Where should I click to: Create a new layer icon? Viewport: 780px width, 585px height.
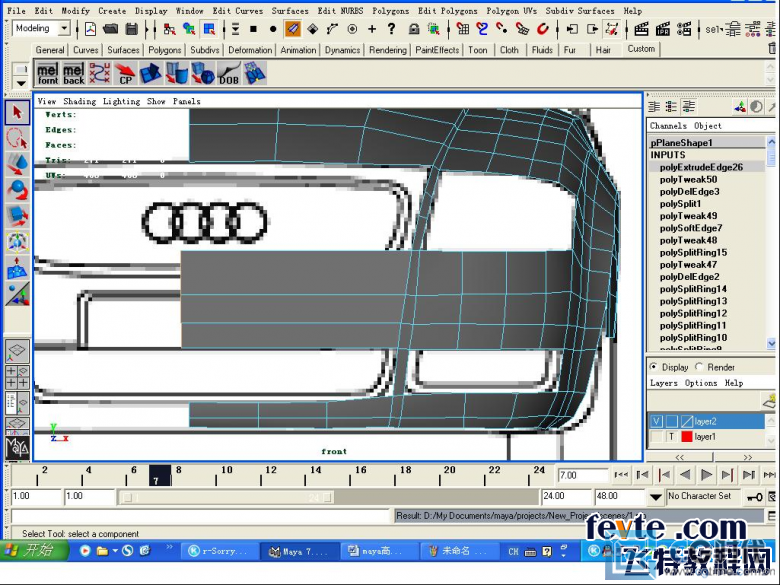click(x=770, y=400)
